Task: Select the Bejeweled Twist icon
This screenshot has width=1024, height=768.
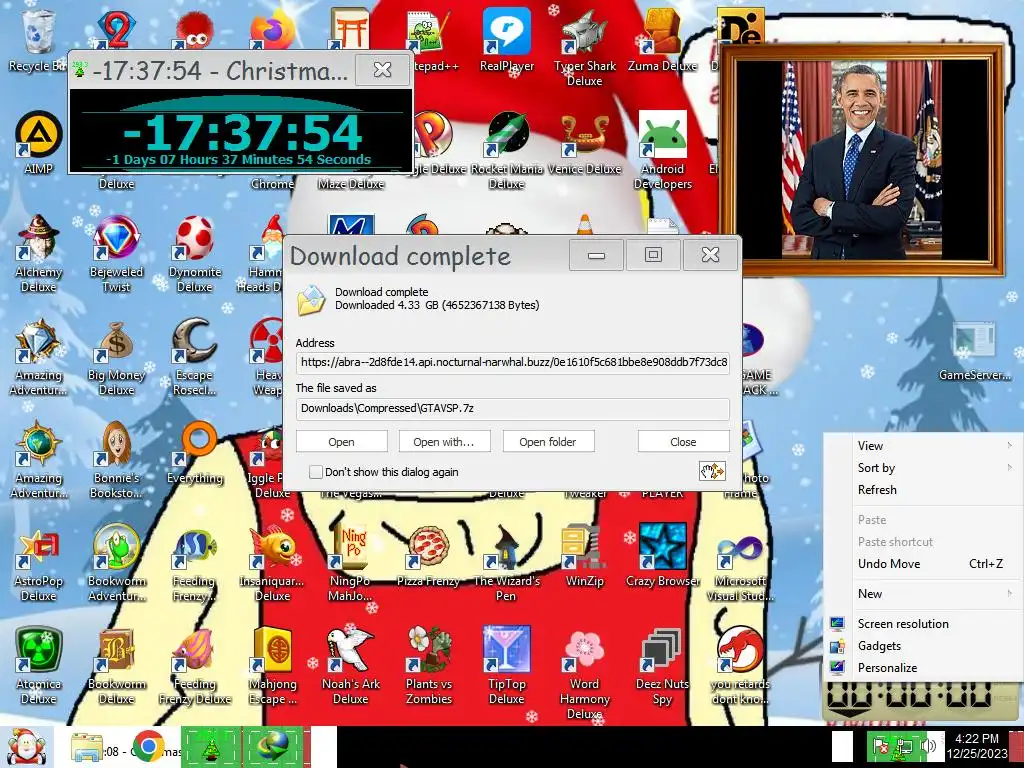Action: 116,253
